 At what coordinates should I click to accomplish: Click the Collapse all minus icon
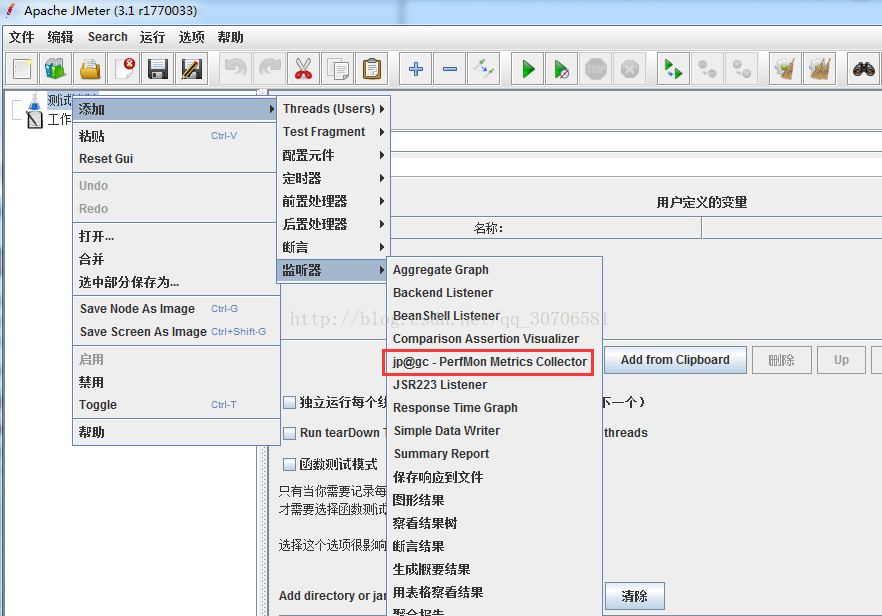point(449,69)
